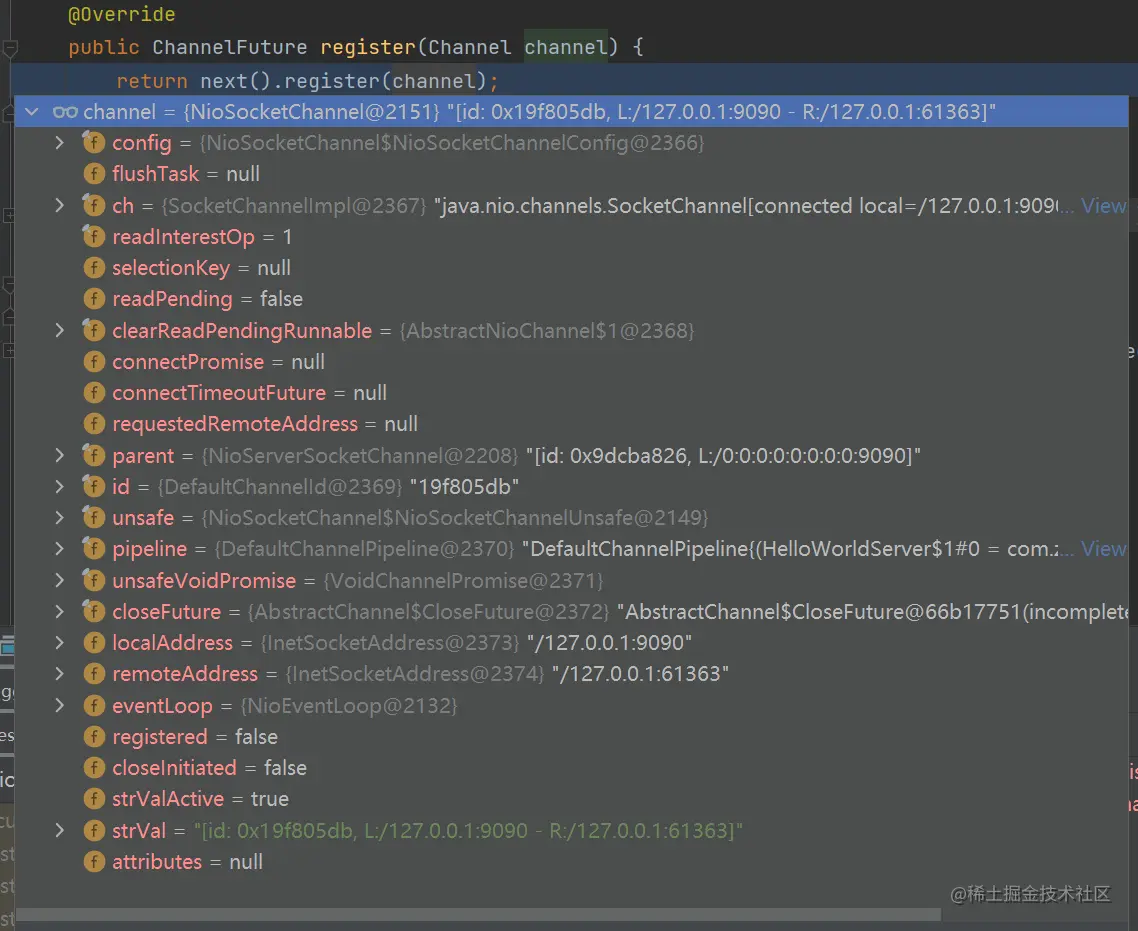Open View link on the pipeline row
The image size is (1138, 931).
(x=1103, y=549)
